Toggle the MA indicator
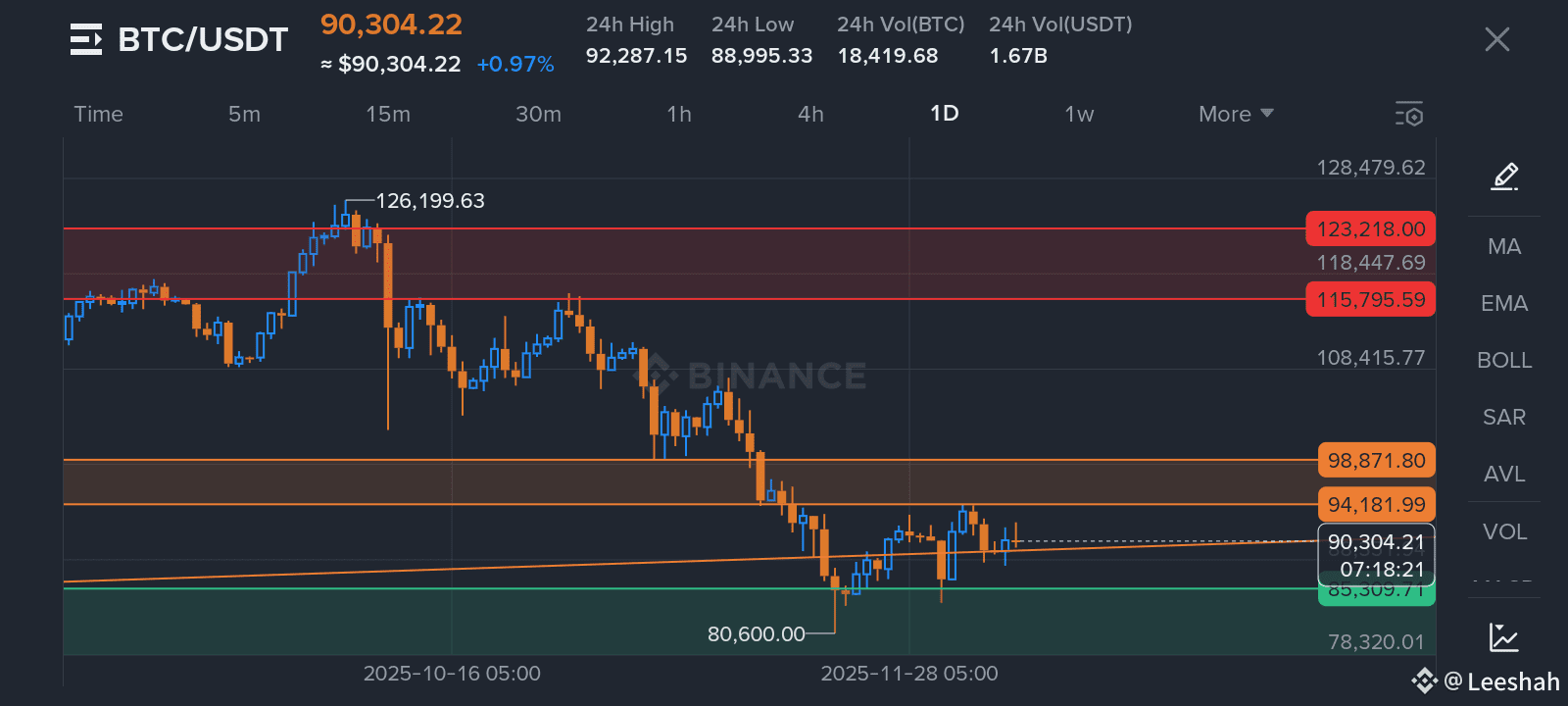 point(1504,247)
